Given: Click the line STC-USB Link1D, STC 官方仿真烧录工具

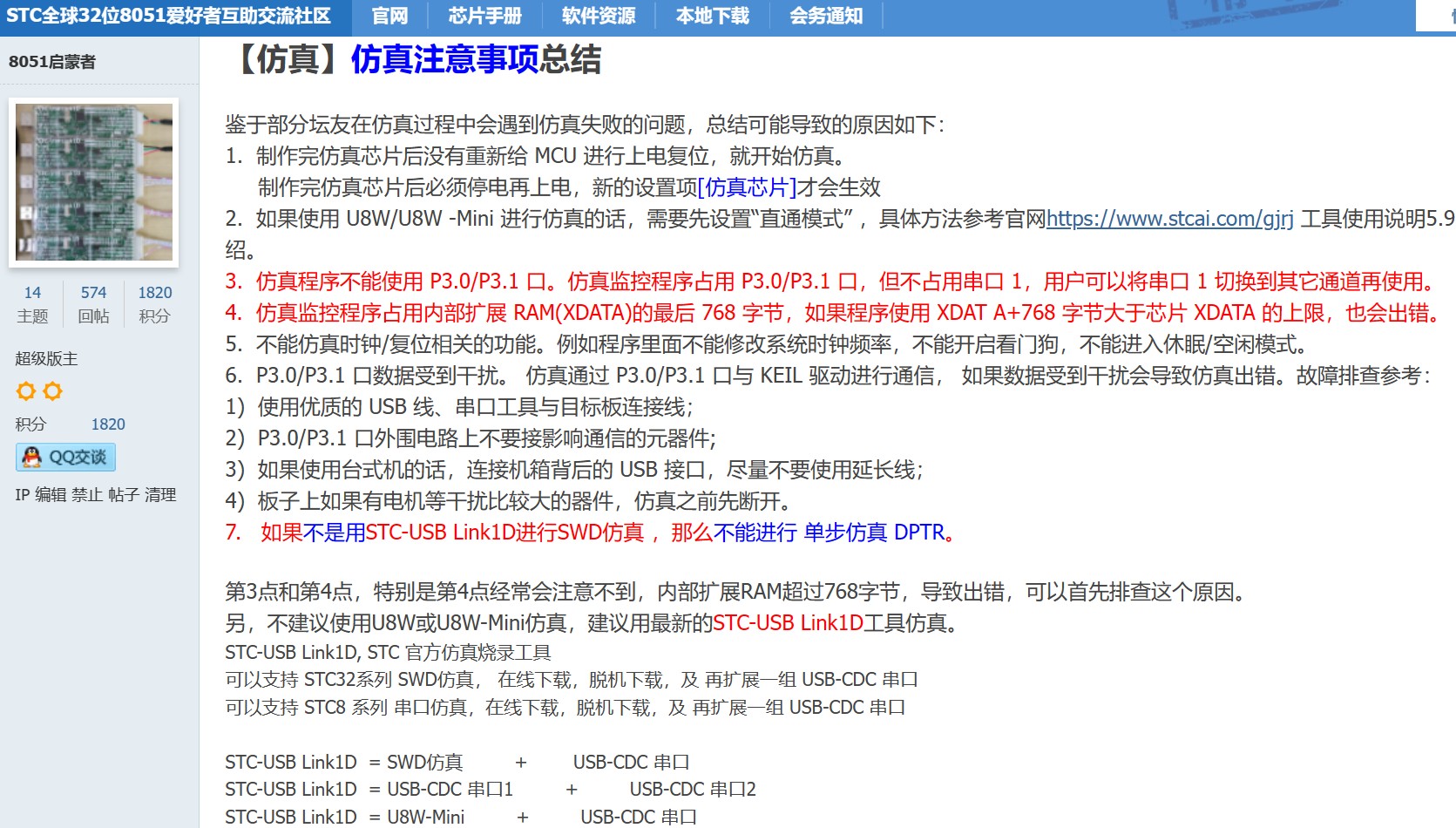Looking at the screenshot, I should [388, 653].
